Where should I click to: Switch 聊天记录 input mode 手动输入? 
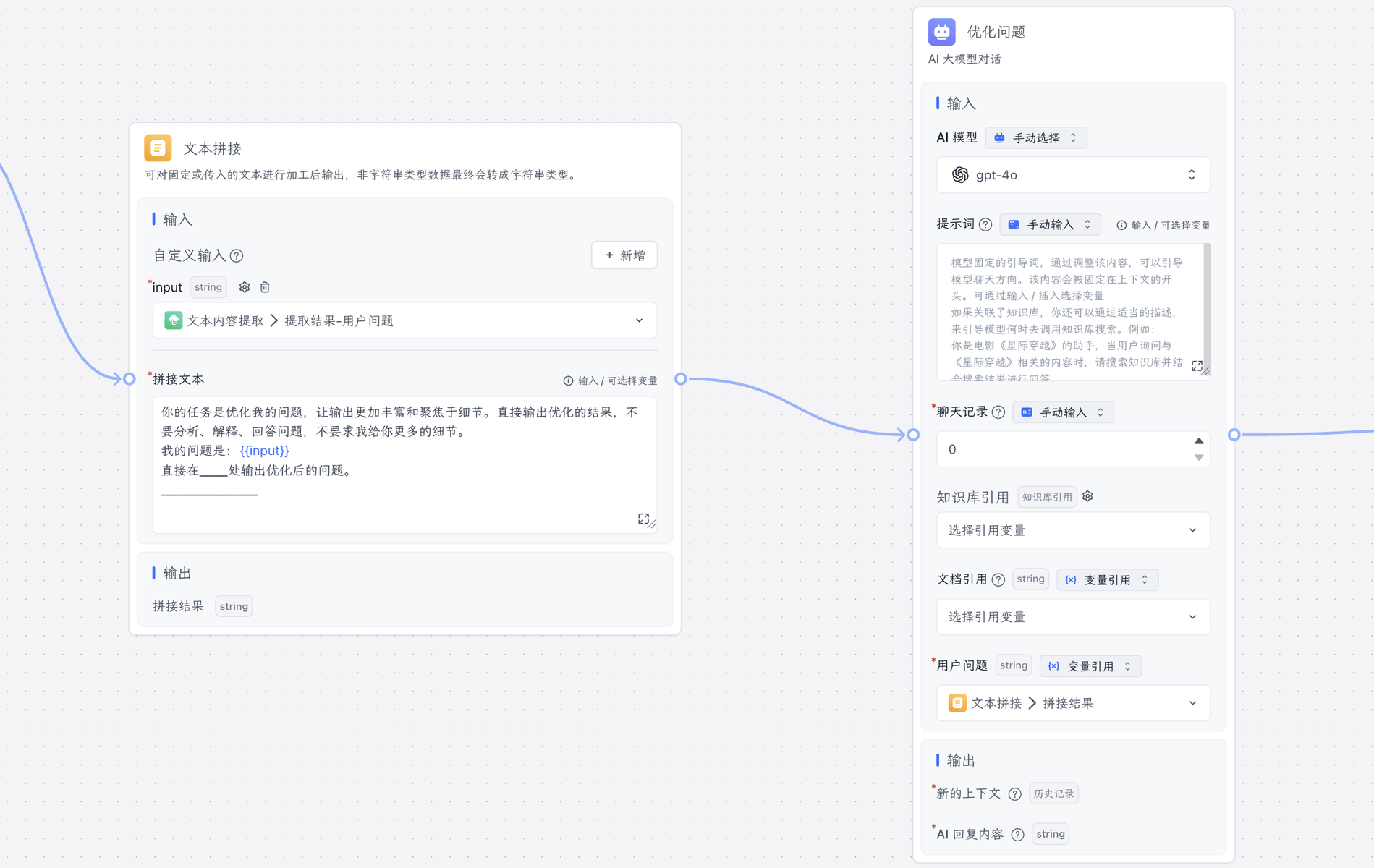(1064, 412)
